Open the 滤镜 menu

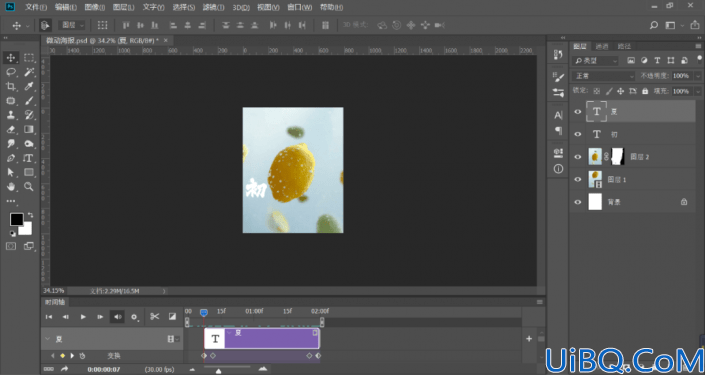pos(213,7)
